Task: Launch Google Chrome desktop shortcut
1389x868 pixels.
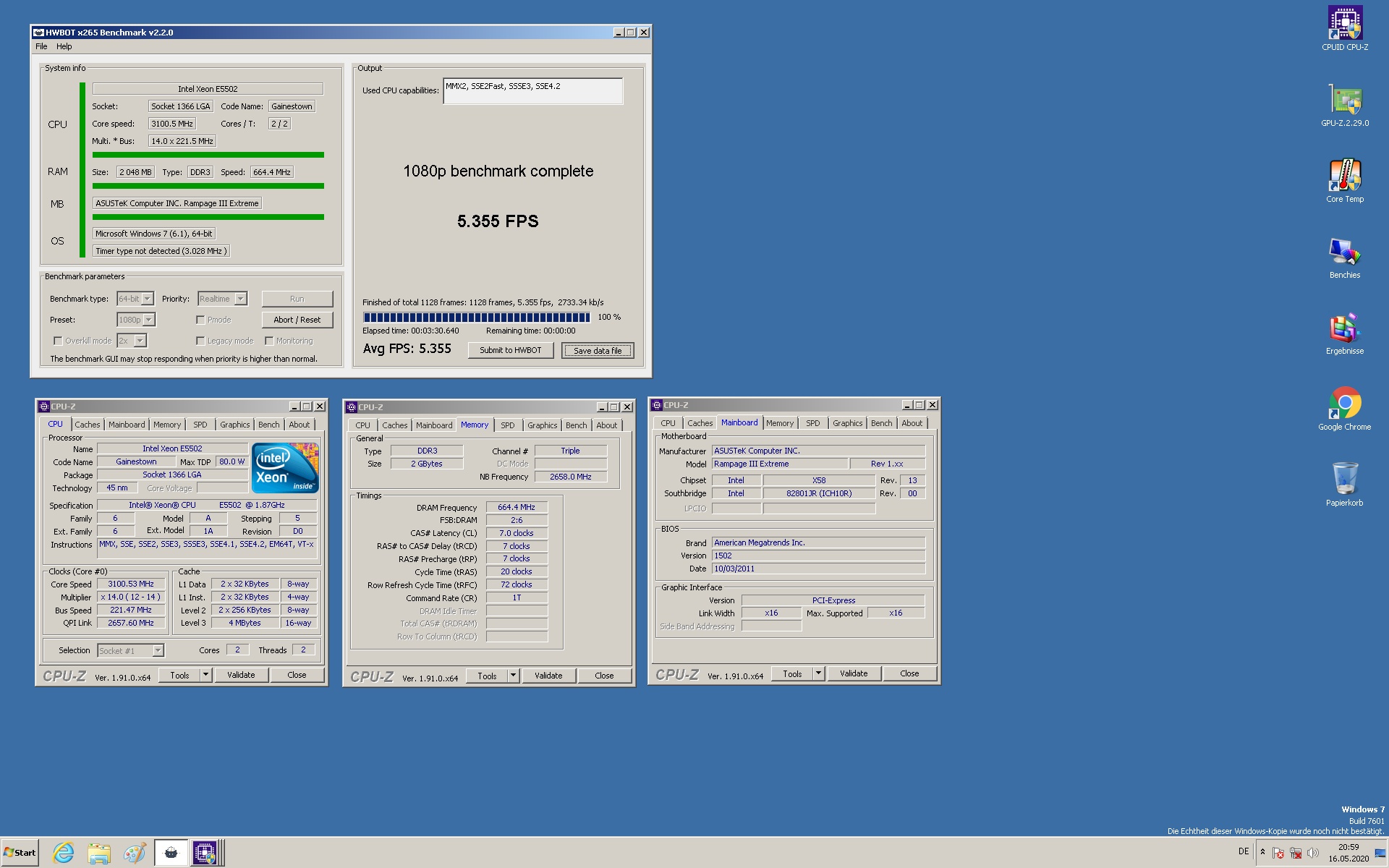Action: pos(1344,409)
